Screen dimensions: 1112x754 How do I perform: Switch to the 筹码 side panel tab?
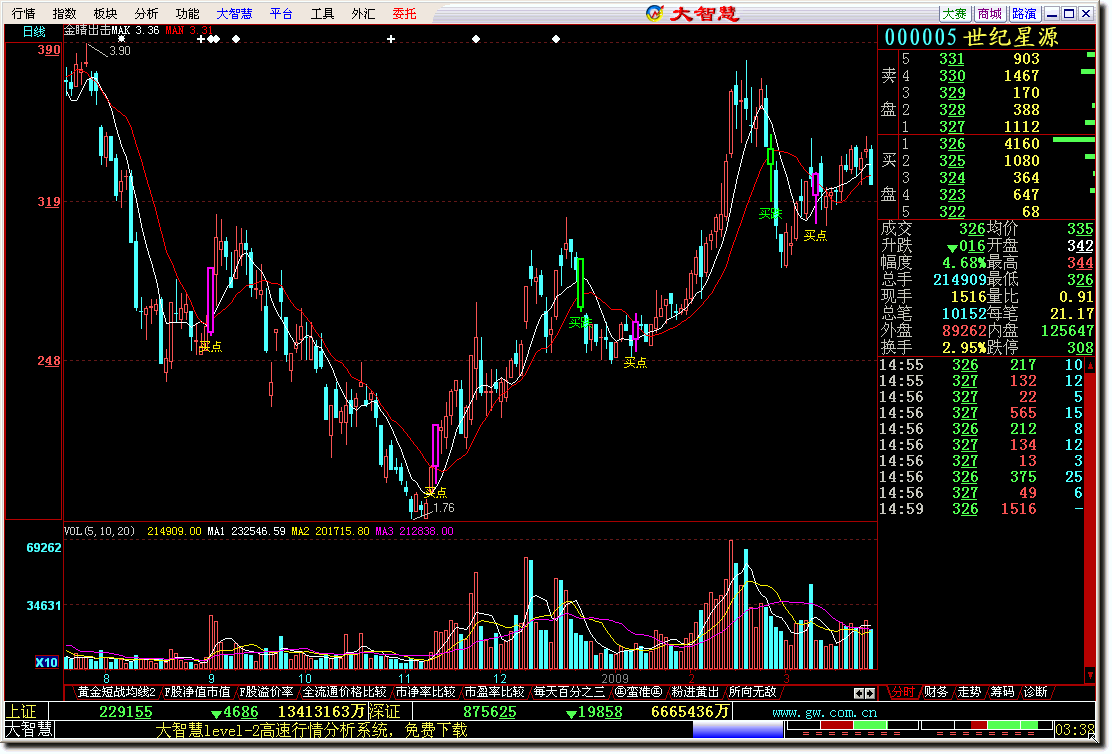point(1002,692)
